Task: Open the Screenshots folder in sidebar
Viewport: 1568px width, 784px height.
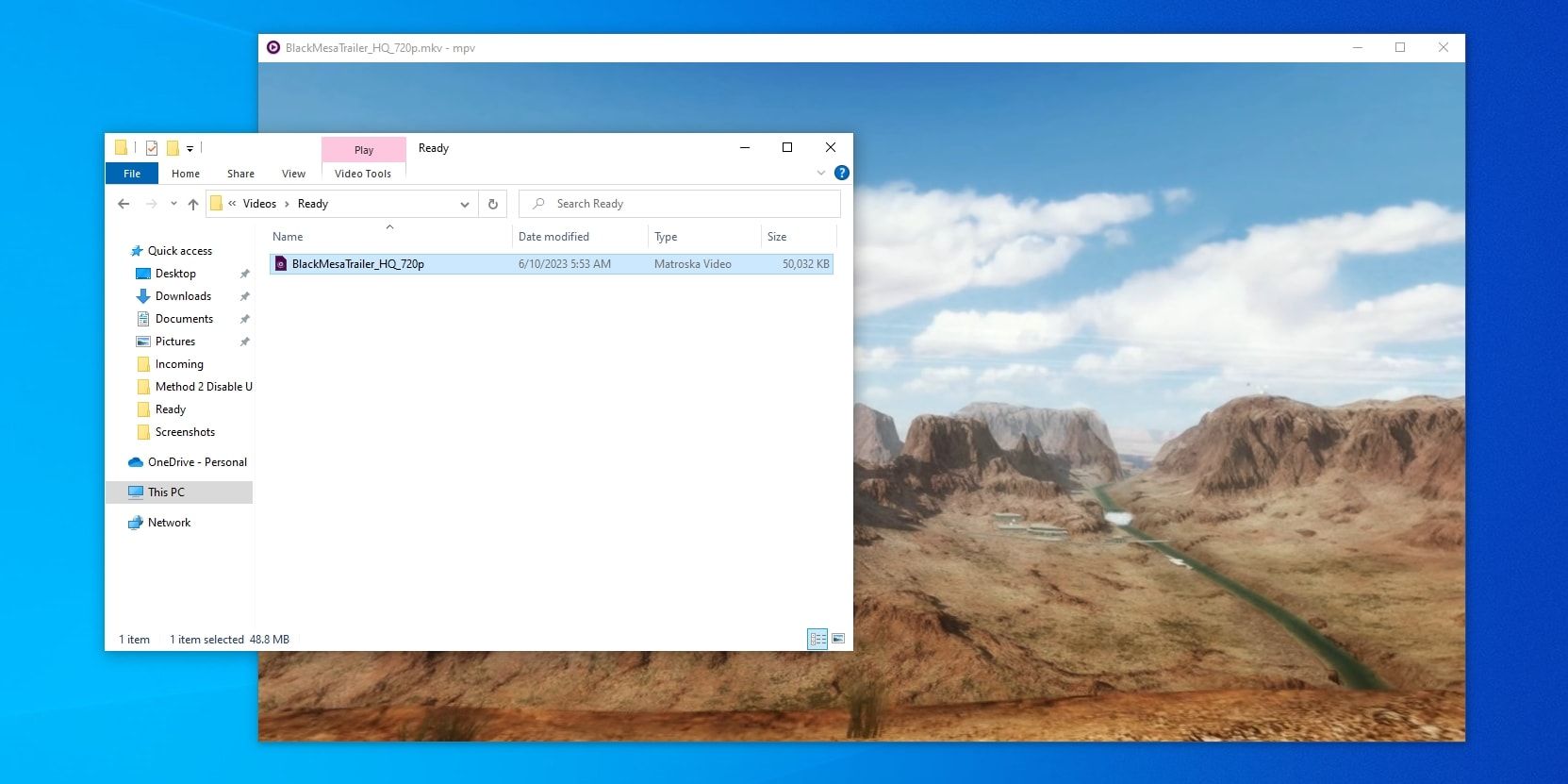Action: (185, 432)
